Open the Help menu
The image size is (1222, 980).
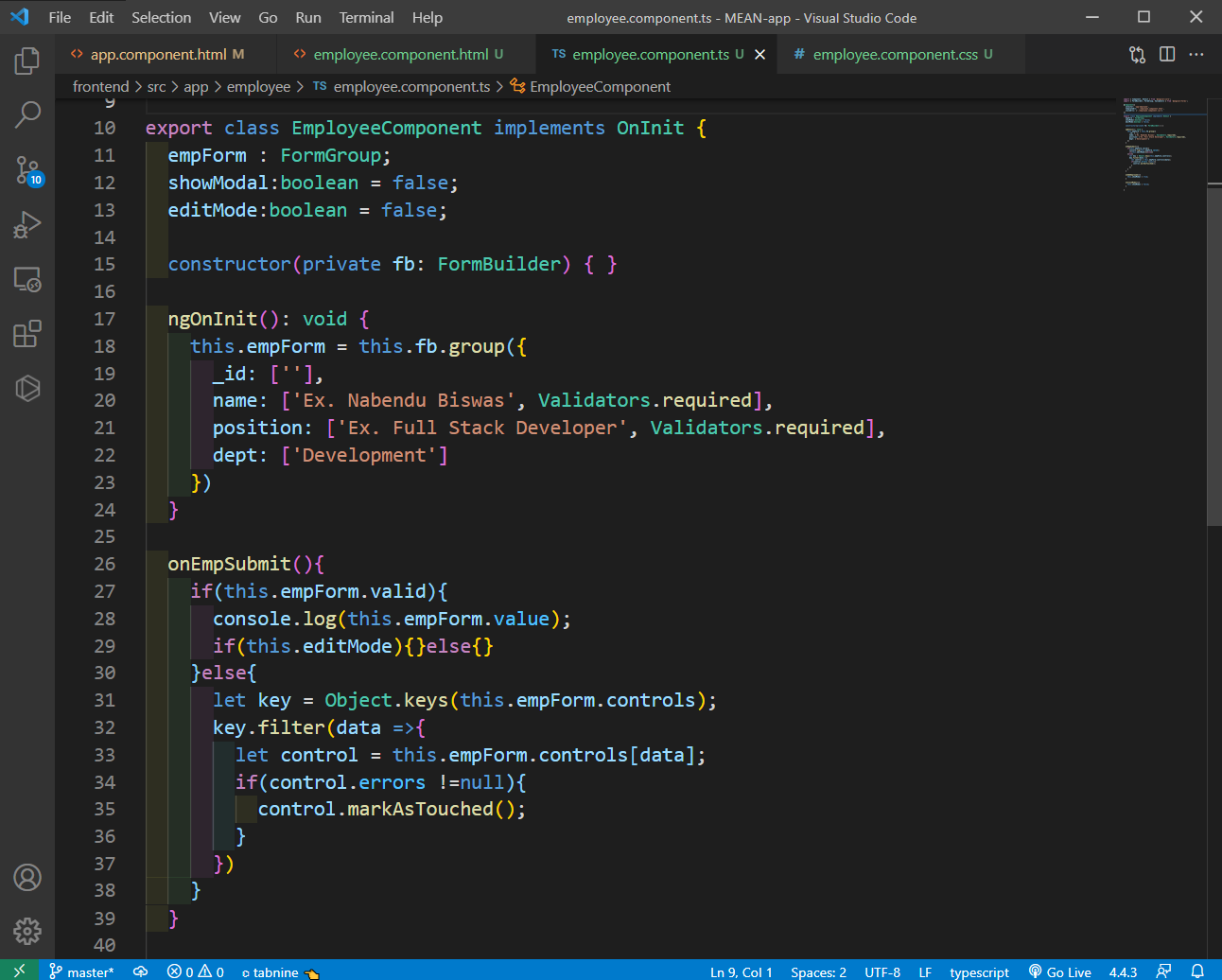pyautogui.click(x=427, y=17)
